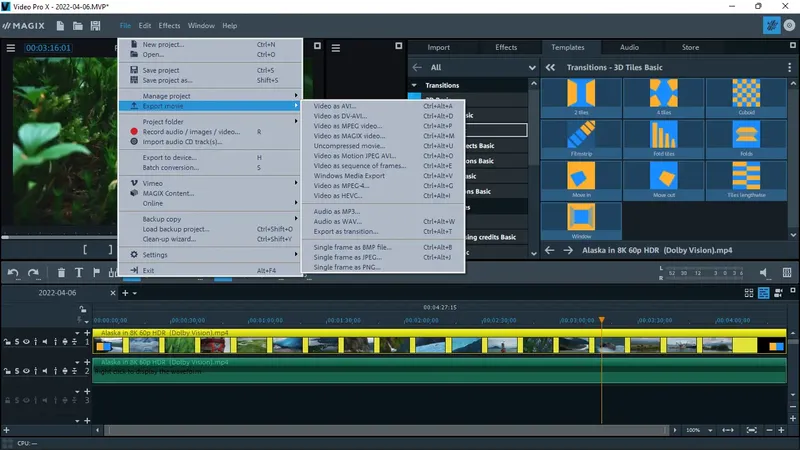Expand the dropdown arrow beside new tab plus
The width and height of the screenshot is (800, 450).
(135, 293)
